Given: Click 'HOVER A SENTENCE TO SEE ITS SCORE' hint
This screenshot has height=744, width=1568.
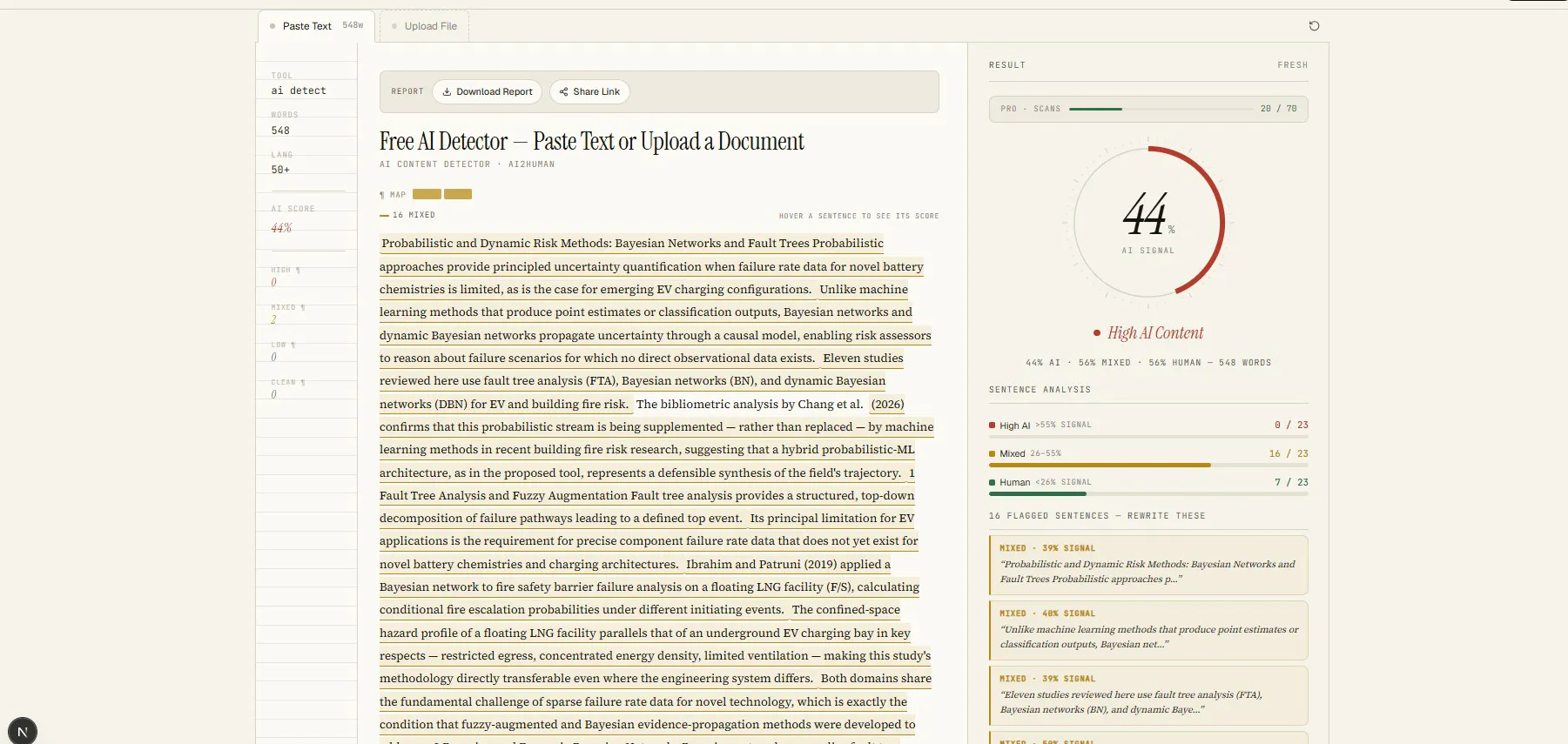Looking at the screenshot, I should [858, 216].
